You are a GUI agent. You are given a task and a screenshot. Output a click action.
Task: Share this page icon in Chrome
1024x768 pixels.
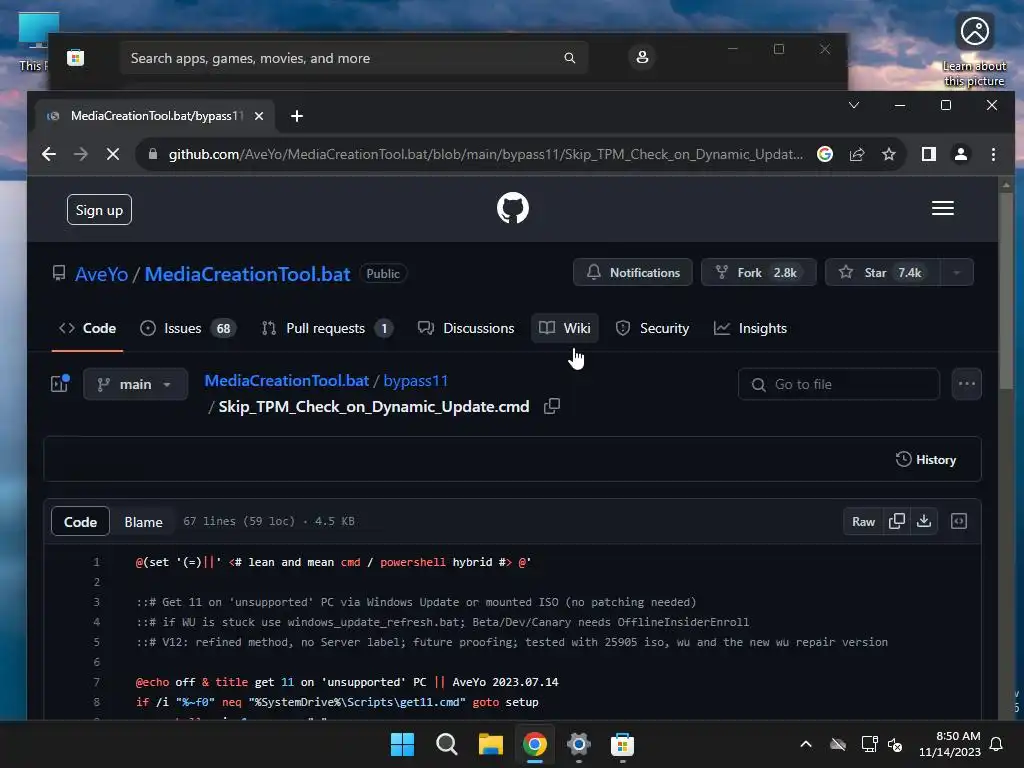[857, 154]
